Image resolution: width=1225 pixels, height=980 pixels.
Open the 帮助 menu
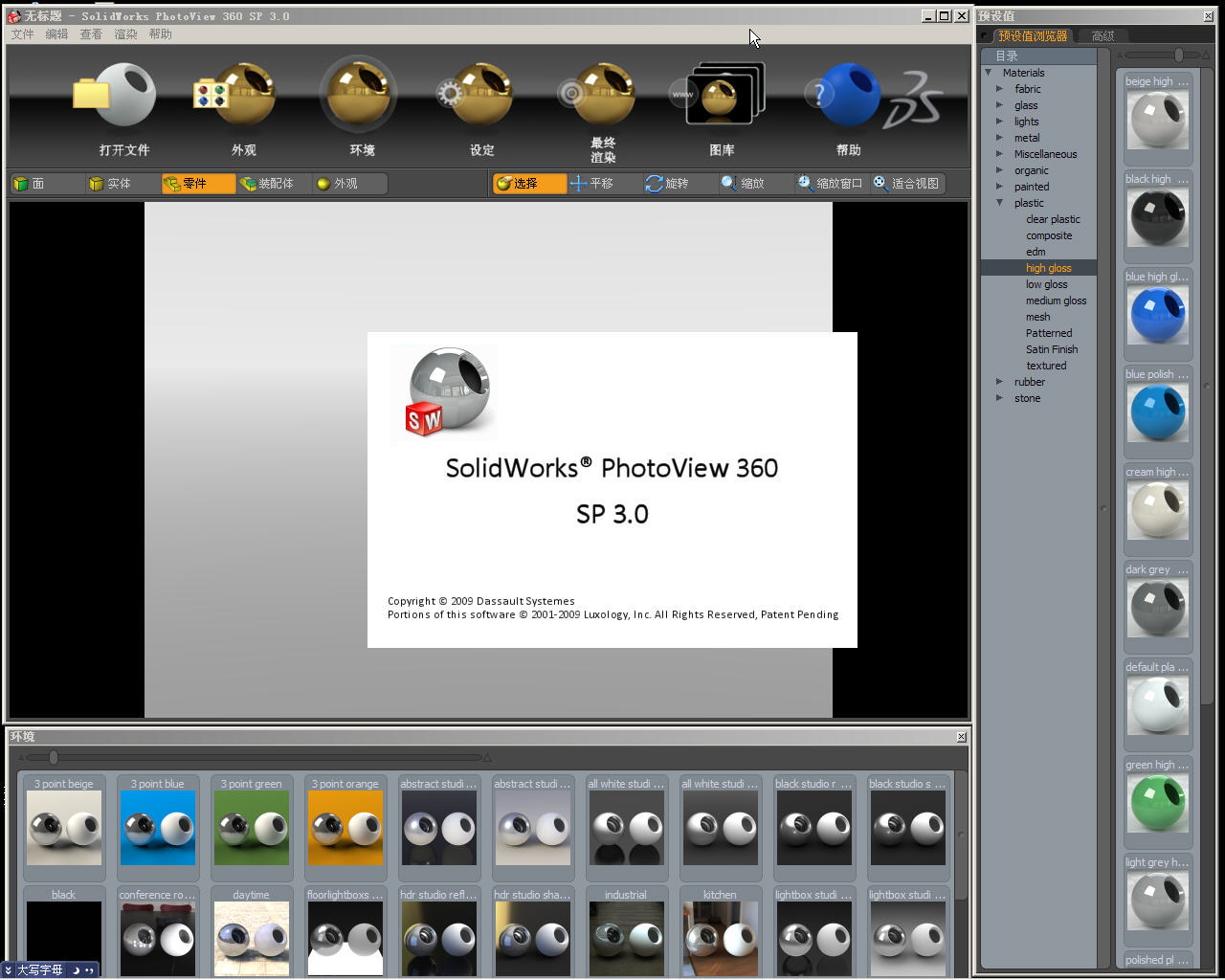point(161,34)
